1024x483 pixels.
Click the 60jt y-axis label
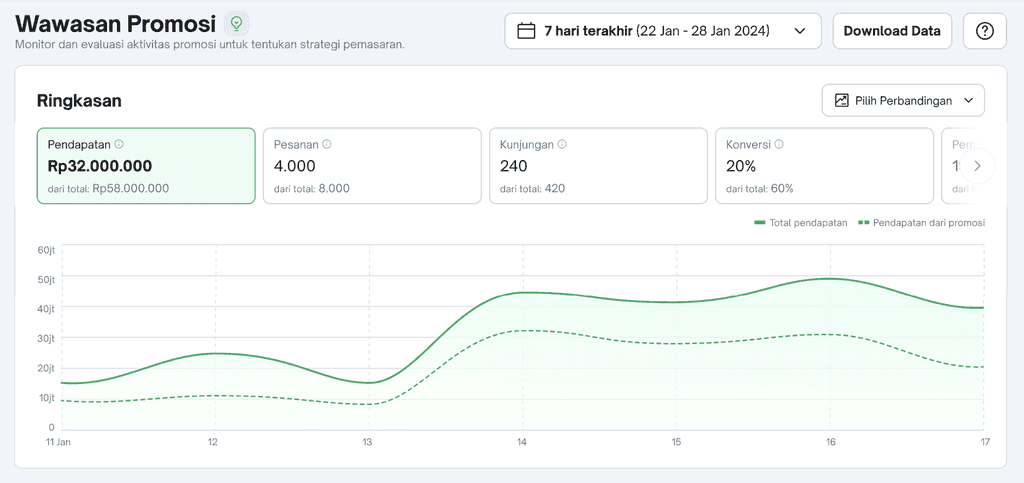(46, 249)
